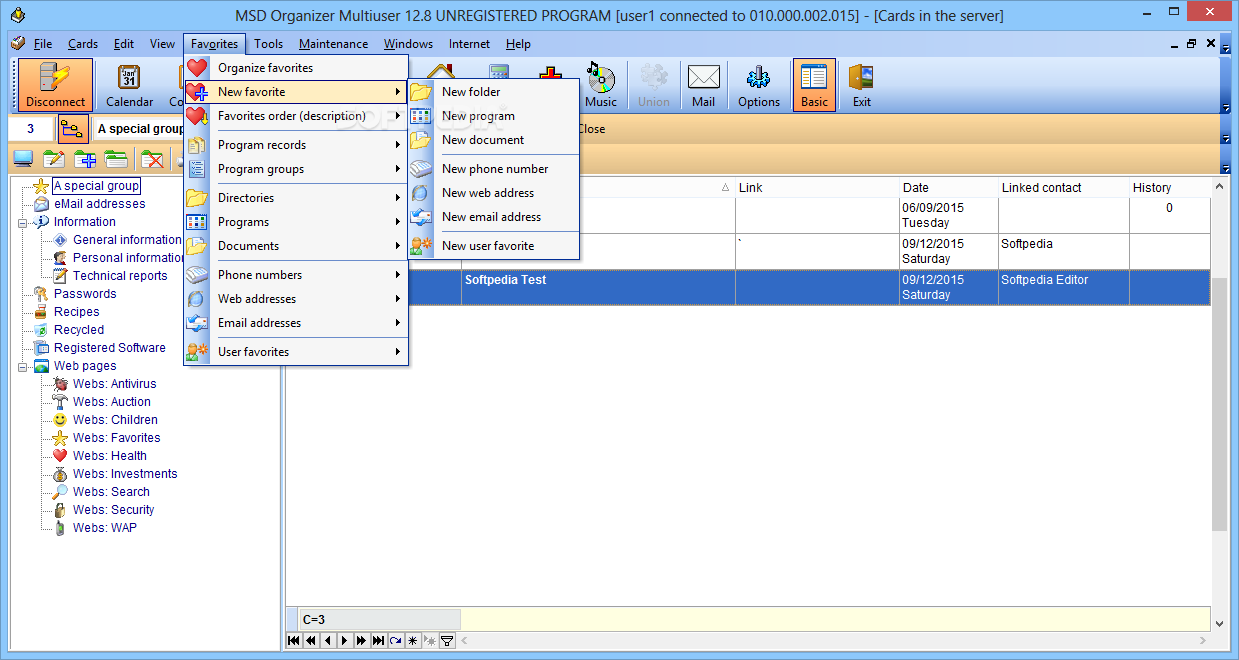This screenshot has width=1239, height=660.
Task: Select Registered Software in the tree
Action: 110,348
